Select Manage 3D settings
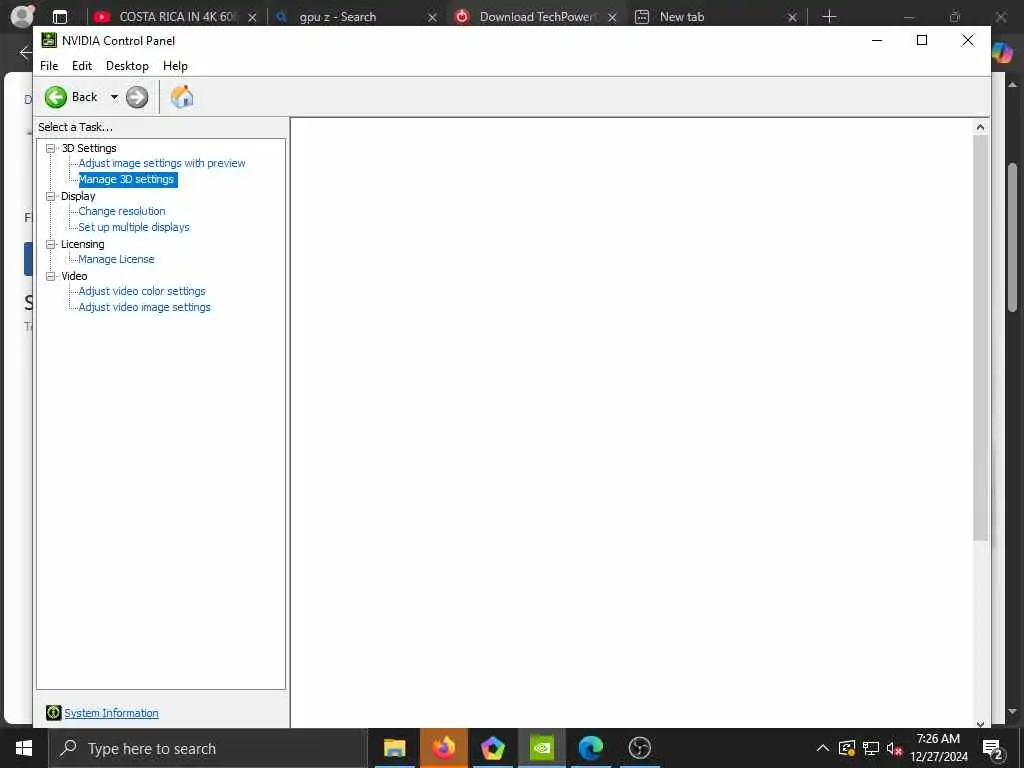 127,179
